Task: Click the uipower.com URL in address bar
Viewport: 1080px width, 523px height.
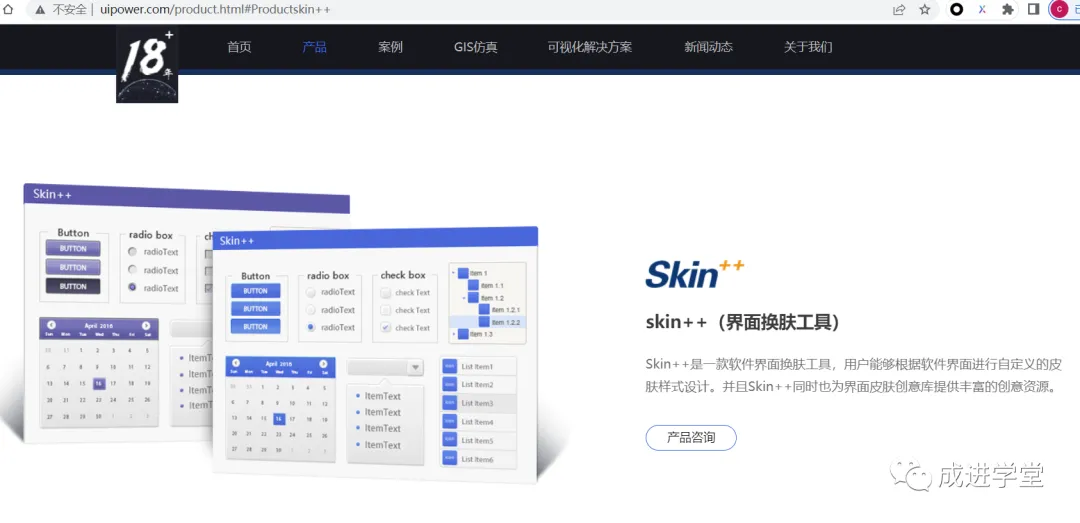Action: click(x=215, y=10)
